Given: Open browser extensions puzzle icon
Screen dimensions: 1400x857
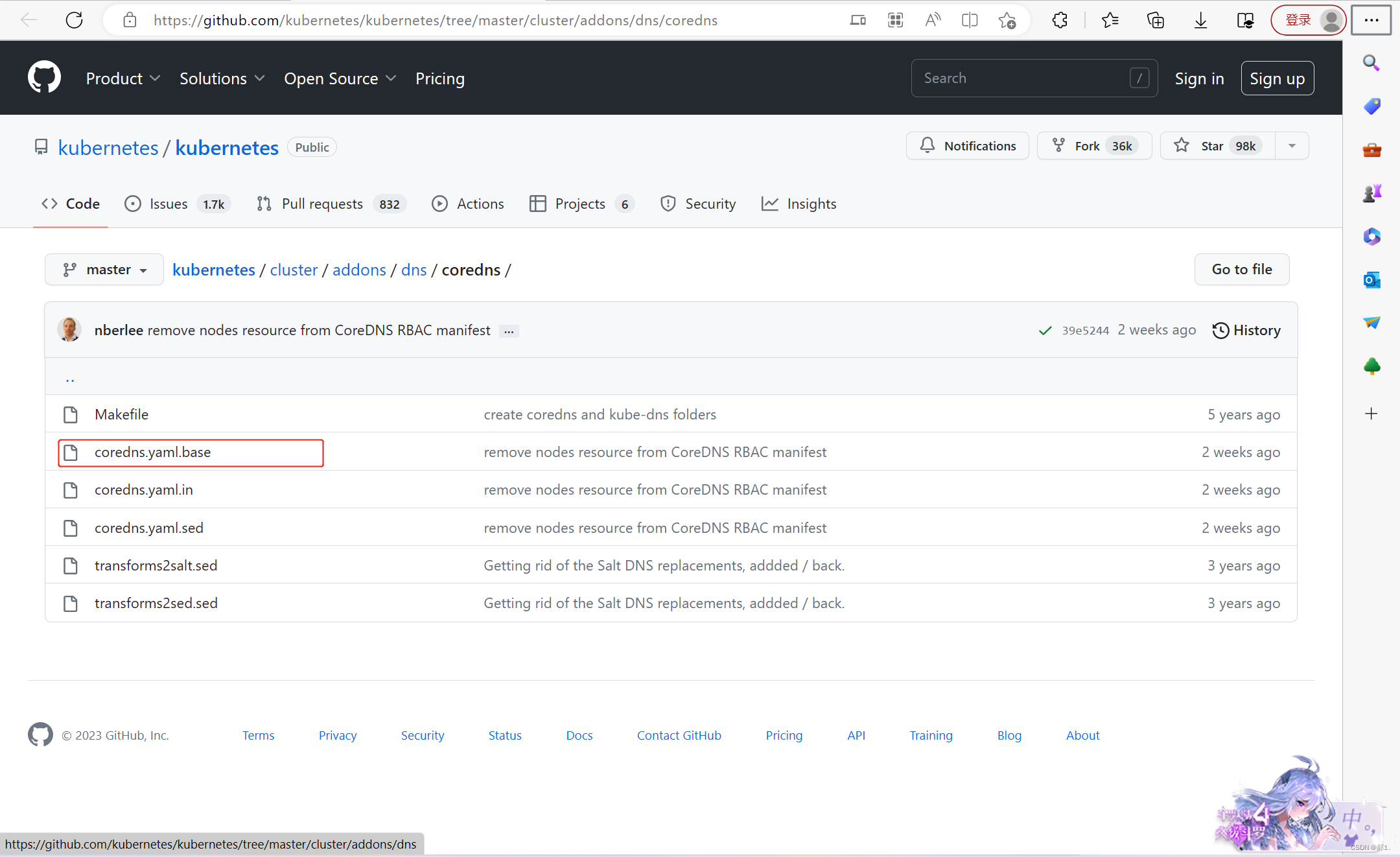Looking at the screenshot, I should (1060, 20).
